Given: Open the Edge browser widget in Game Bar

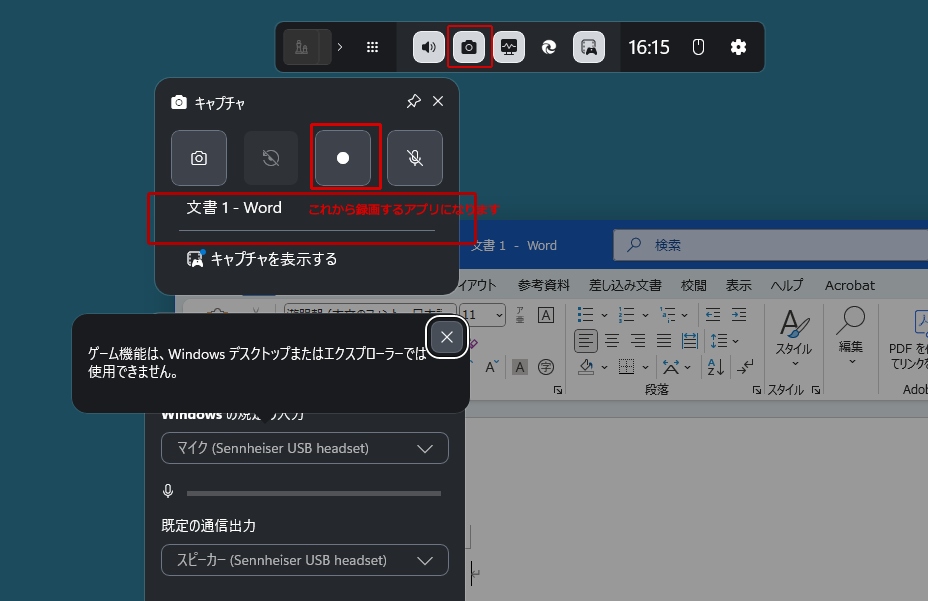Looking at the screenshot, I should (549, 47).
